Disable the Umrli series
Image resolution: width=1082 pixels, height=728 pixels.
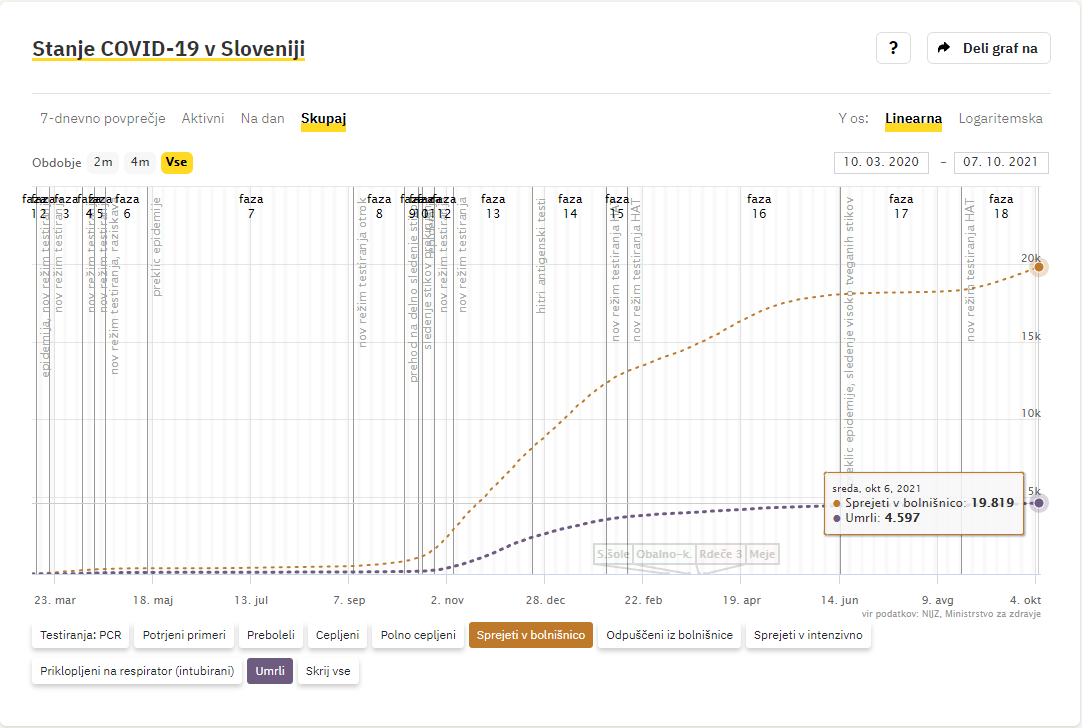270,671
